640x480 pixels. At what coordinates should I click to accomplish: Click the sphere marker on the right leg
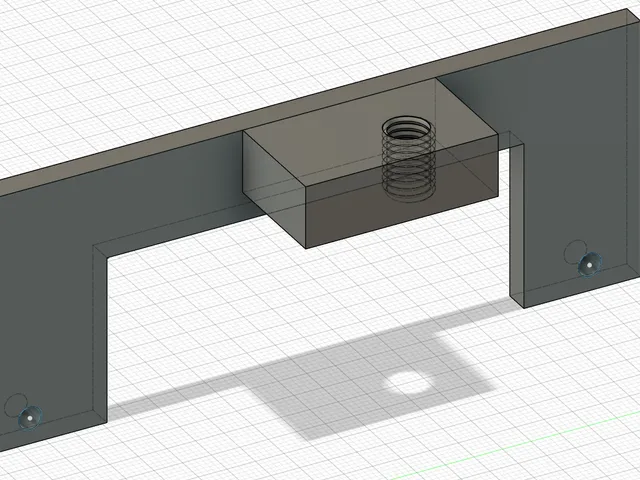[x=590, y=264]
